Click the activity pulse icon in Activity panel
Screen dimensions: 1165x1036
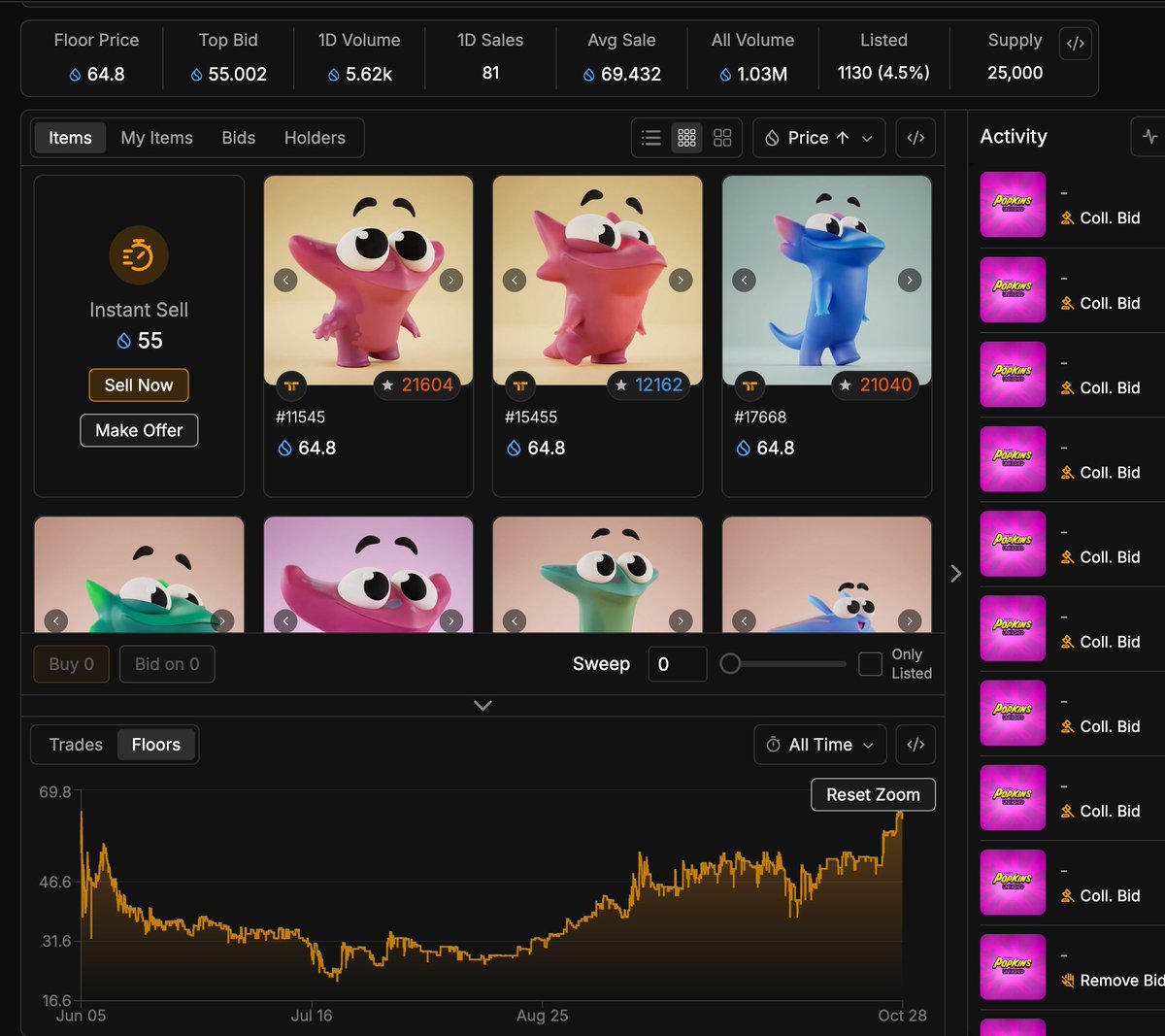pos(1151,137)
